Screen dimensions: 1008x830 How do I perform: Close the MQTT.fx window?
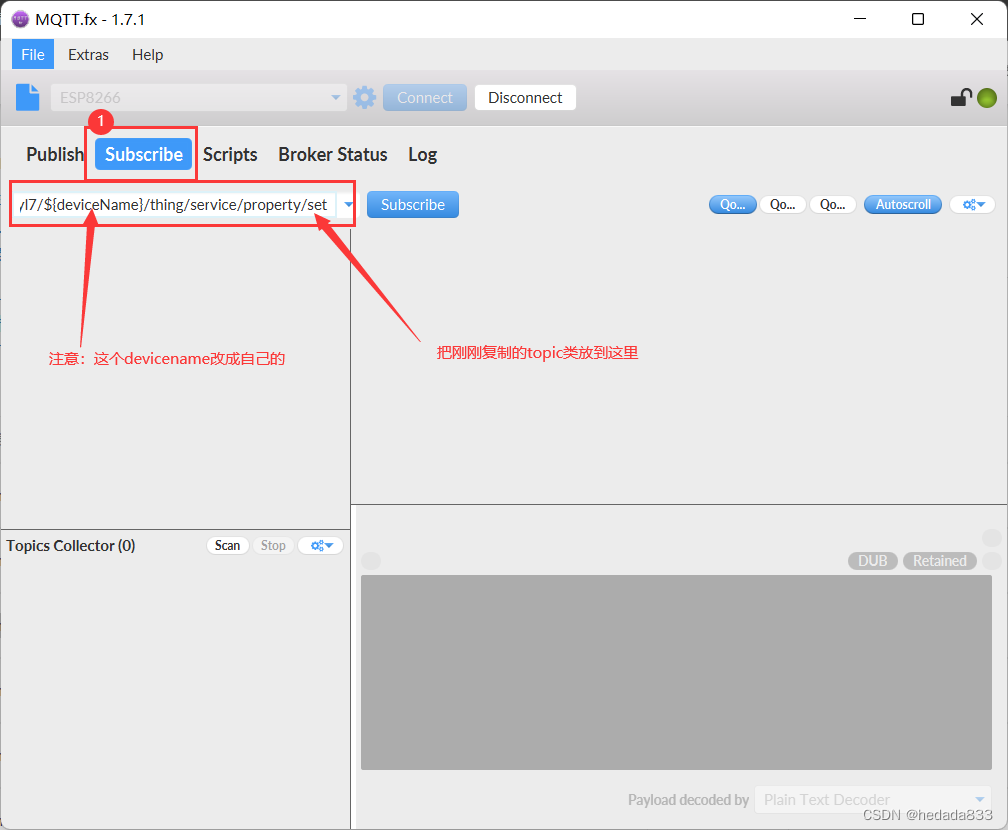pyautogui.click(x=976, y=19)
